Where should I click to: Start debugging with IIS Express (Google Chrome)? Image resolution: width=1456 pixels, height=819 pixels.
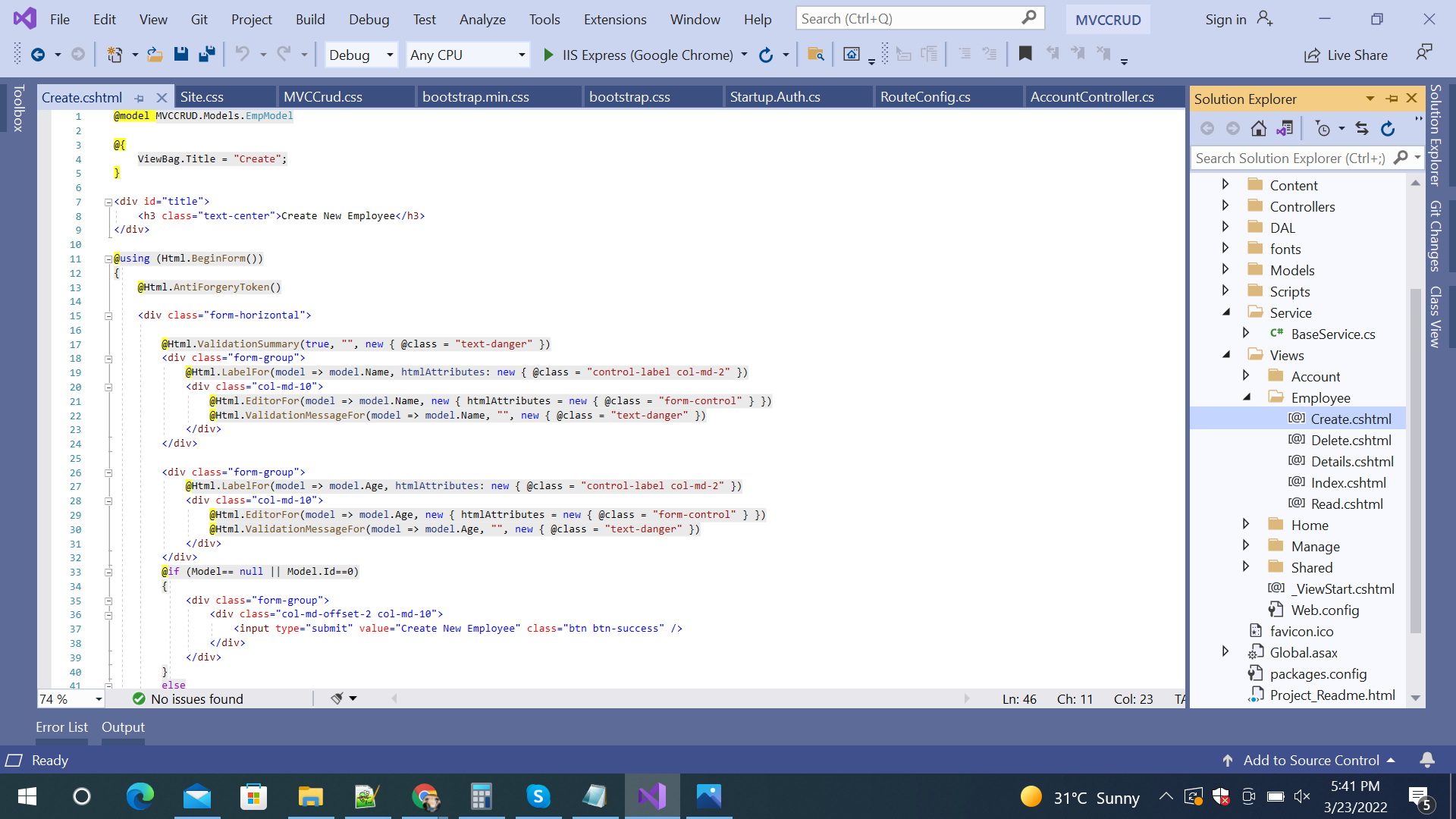548,55
